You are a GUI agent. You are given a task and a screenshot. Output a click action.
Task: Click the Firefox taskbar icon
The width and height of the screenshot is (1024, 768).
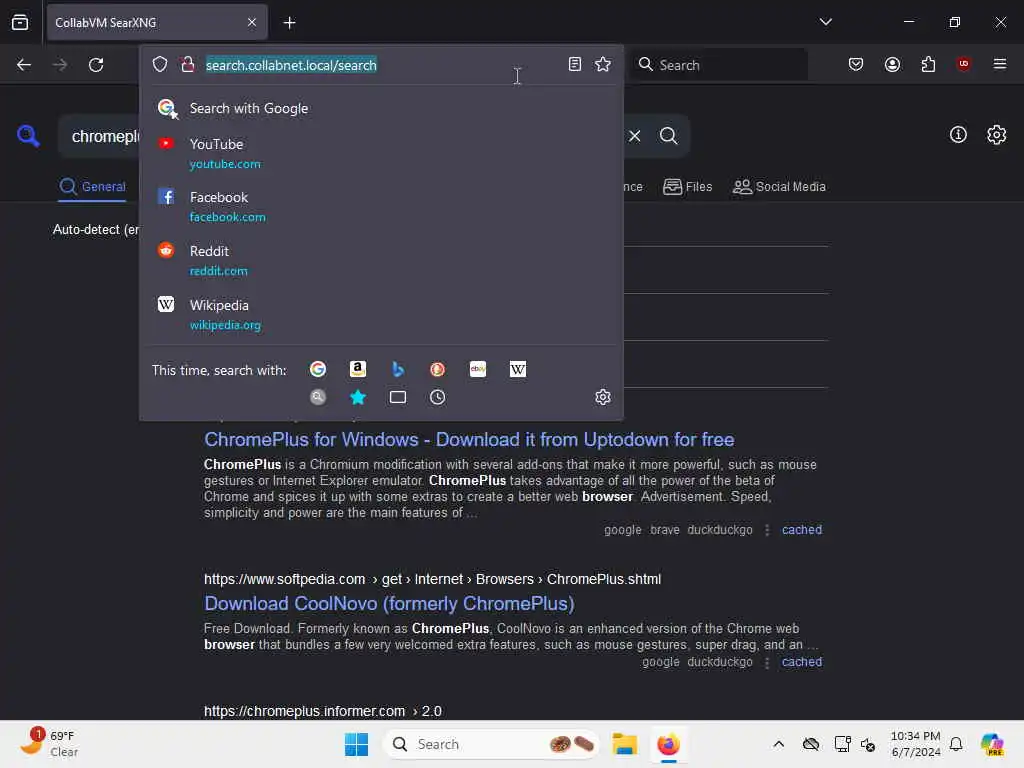point(668,744)
